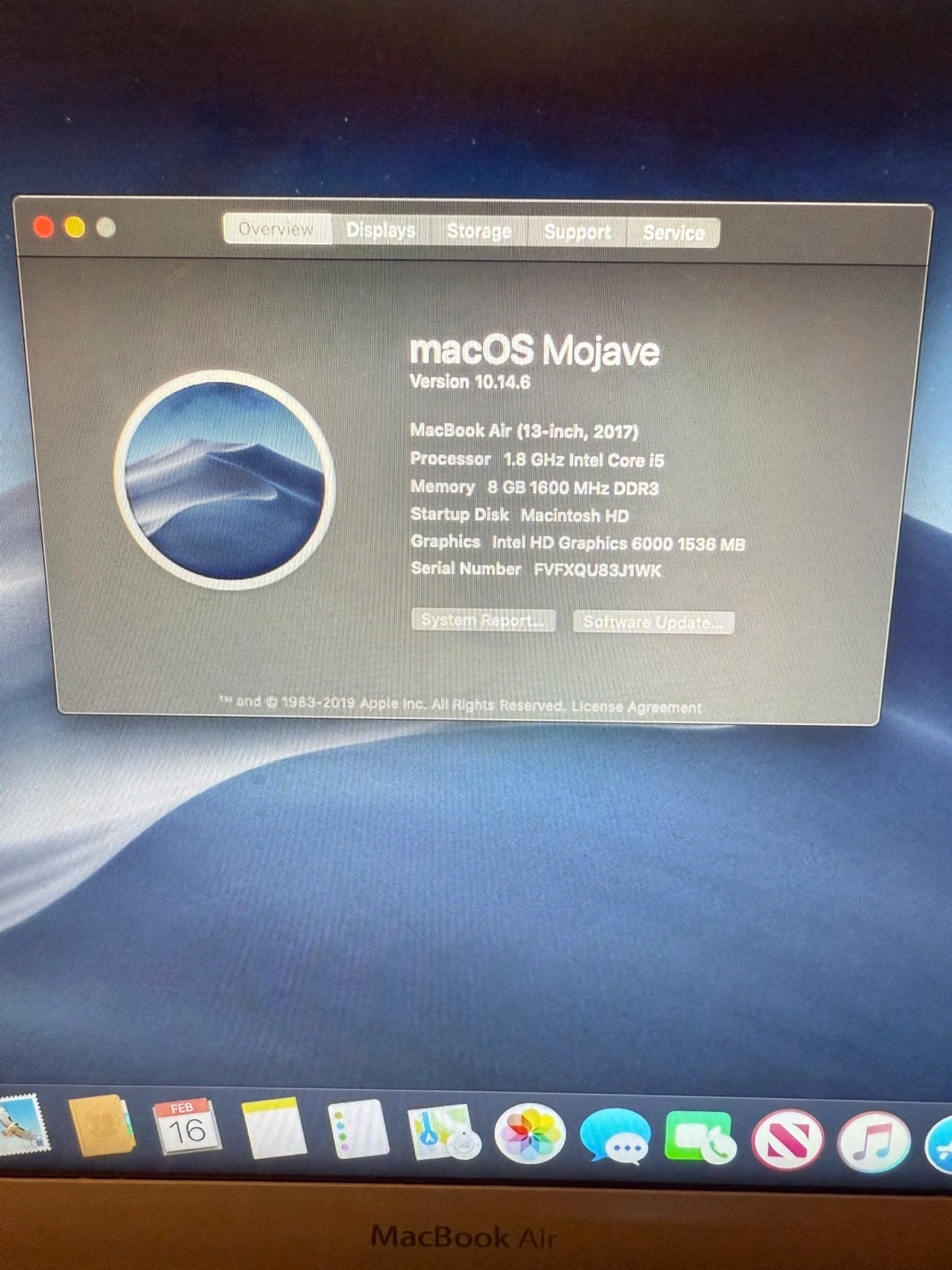The image size is (952, 1270).
Task: Click the macOS Mojave title text
Action: click(x=534, y=350)
